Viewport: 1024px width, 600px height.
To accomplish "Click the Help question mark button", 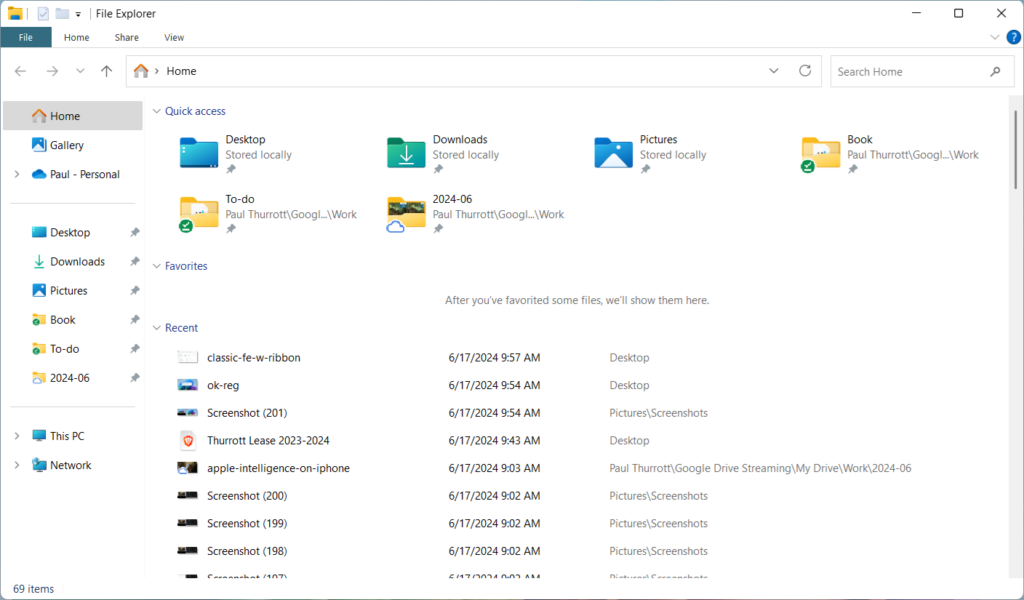I will [1013, 37].
